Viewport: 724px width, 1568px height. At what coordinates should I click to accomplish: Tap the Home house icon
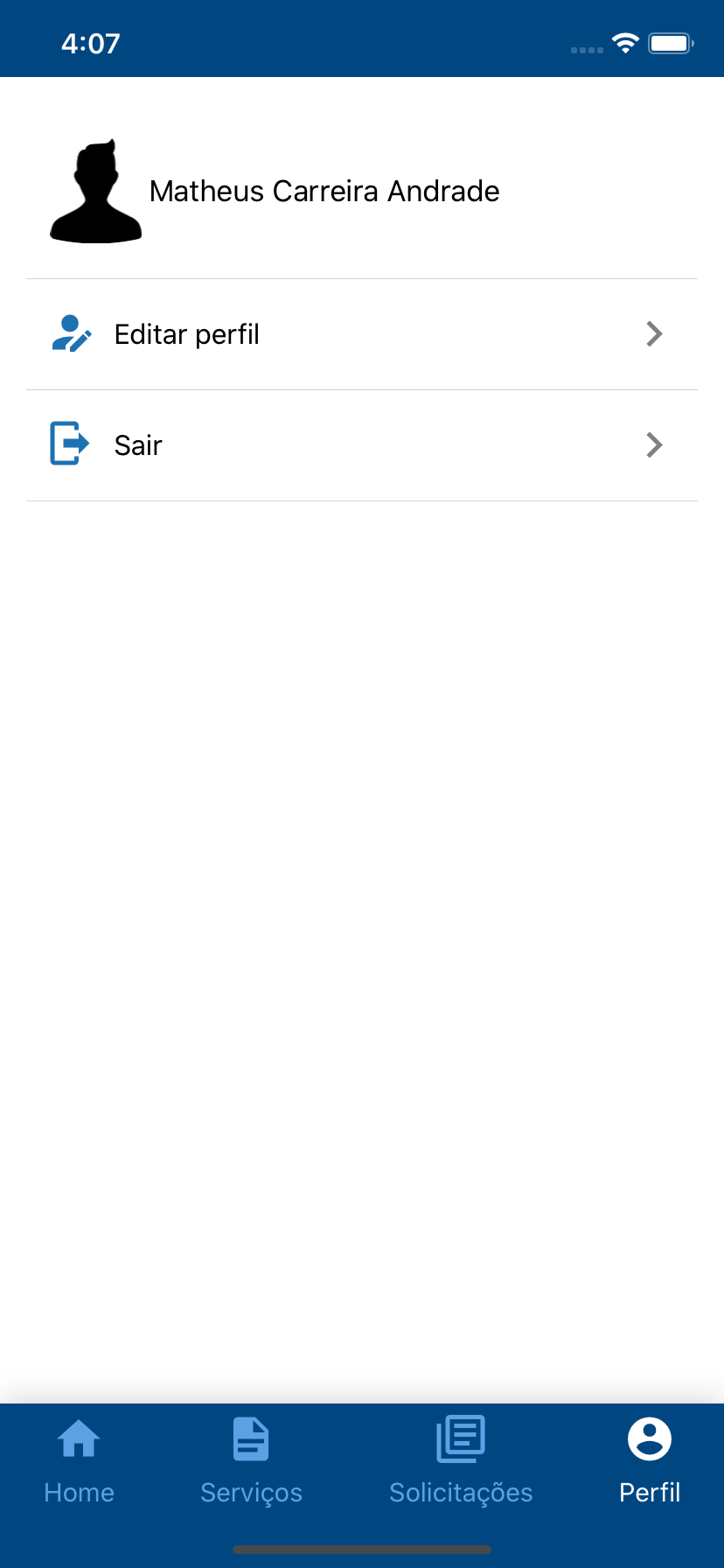(79, 1438)
